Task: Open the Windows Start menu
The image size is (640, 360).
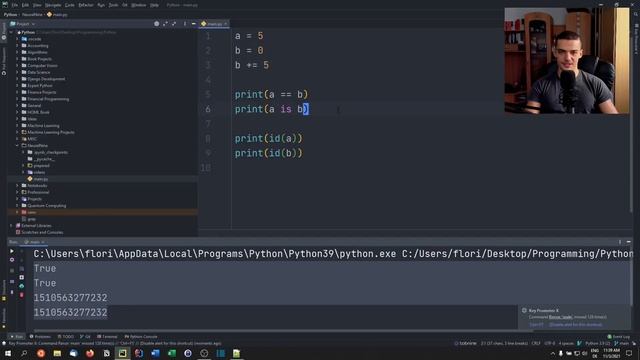Action: pos(8,353)
